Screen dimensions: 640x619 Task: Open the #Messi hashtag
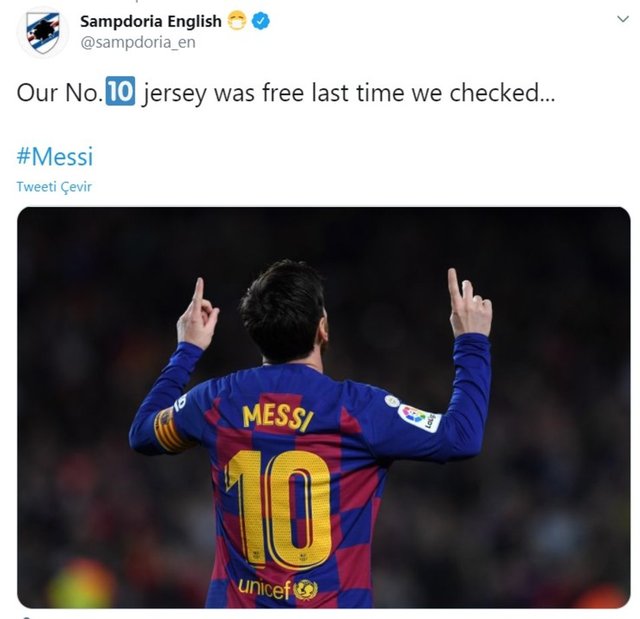pyautogui.click(x=55, y=156)
